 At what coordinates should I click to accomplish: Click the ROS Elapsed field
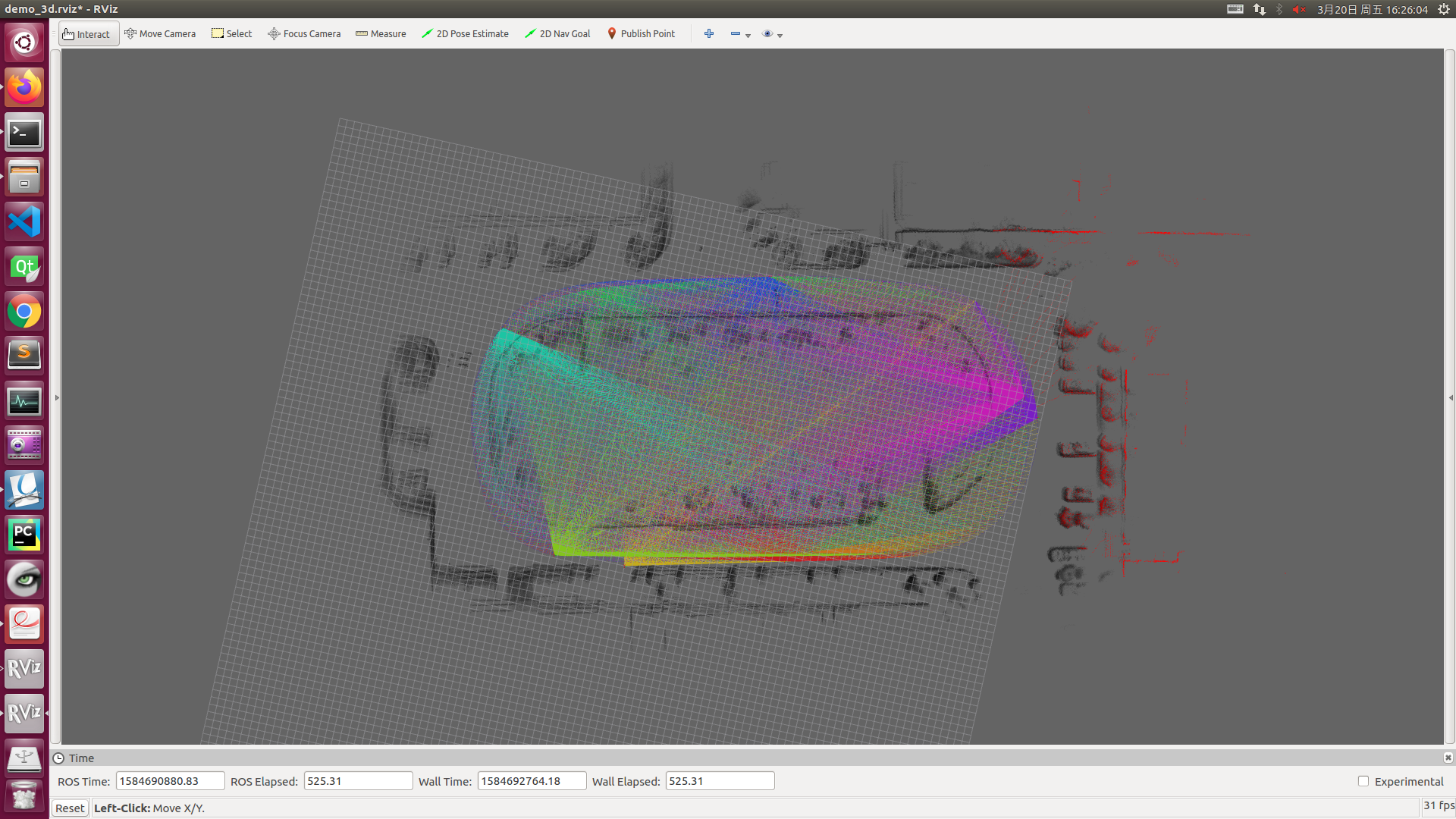pyautogui.click(x=358, y=781)
